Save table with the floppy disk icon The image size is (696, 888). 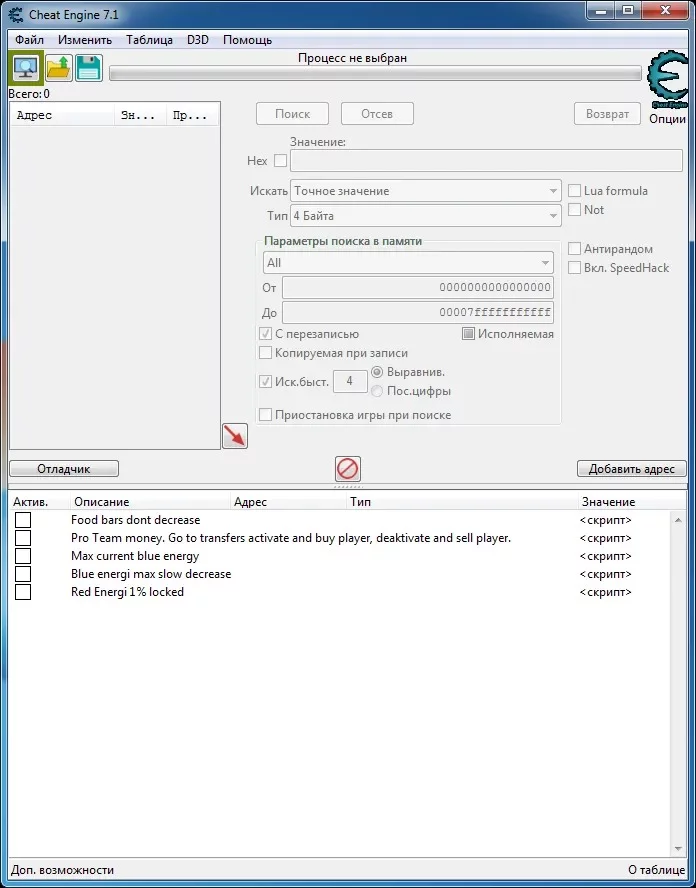coord(89,68)
